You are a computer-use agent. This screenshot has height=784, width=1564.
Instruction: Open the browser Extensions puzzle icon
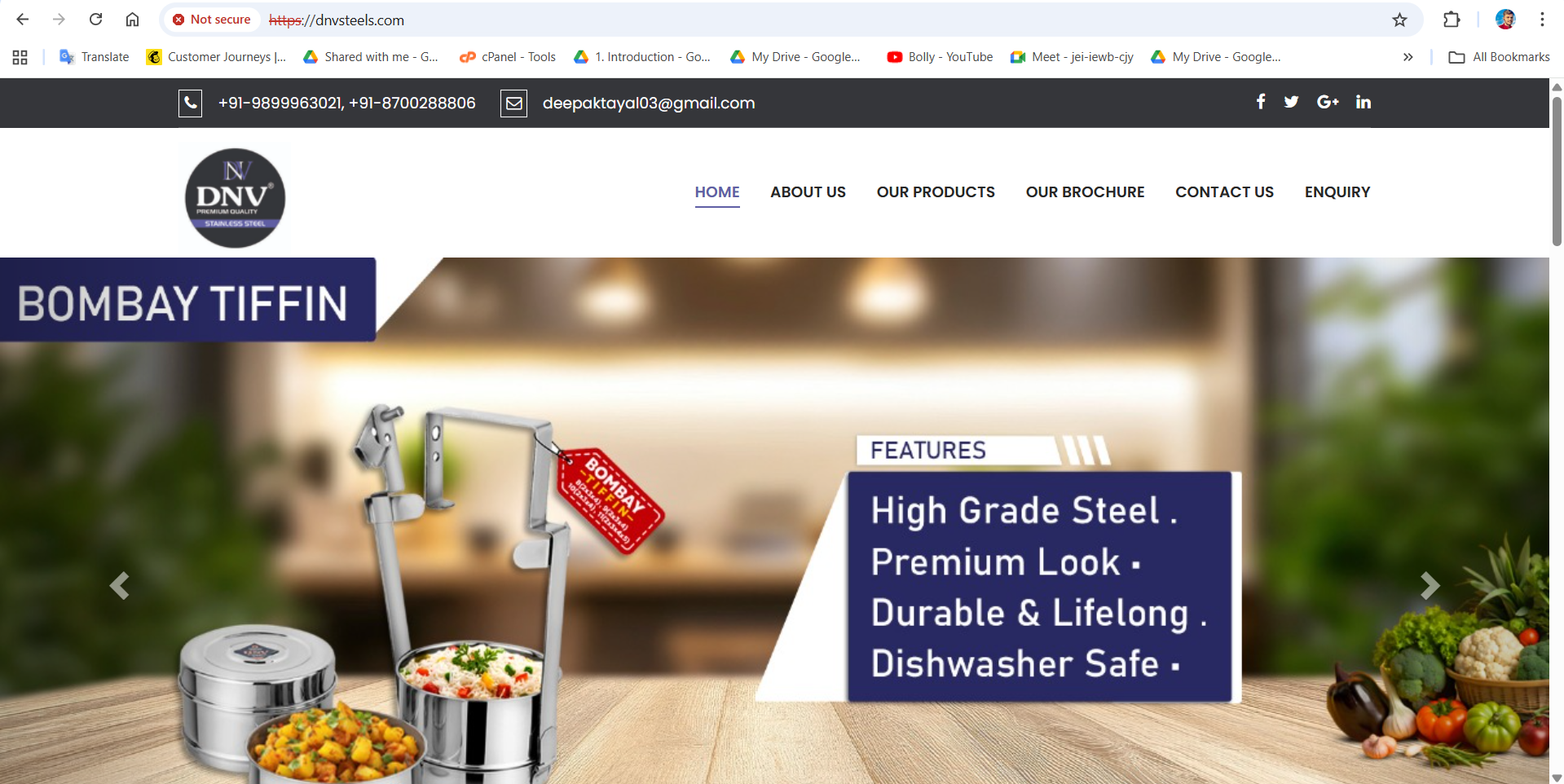point(1452,20)
